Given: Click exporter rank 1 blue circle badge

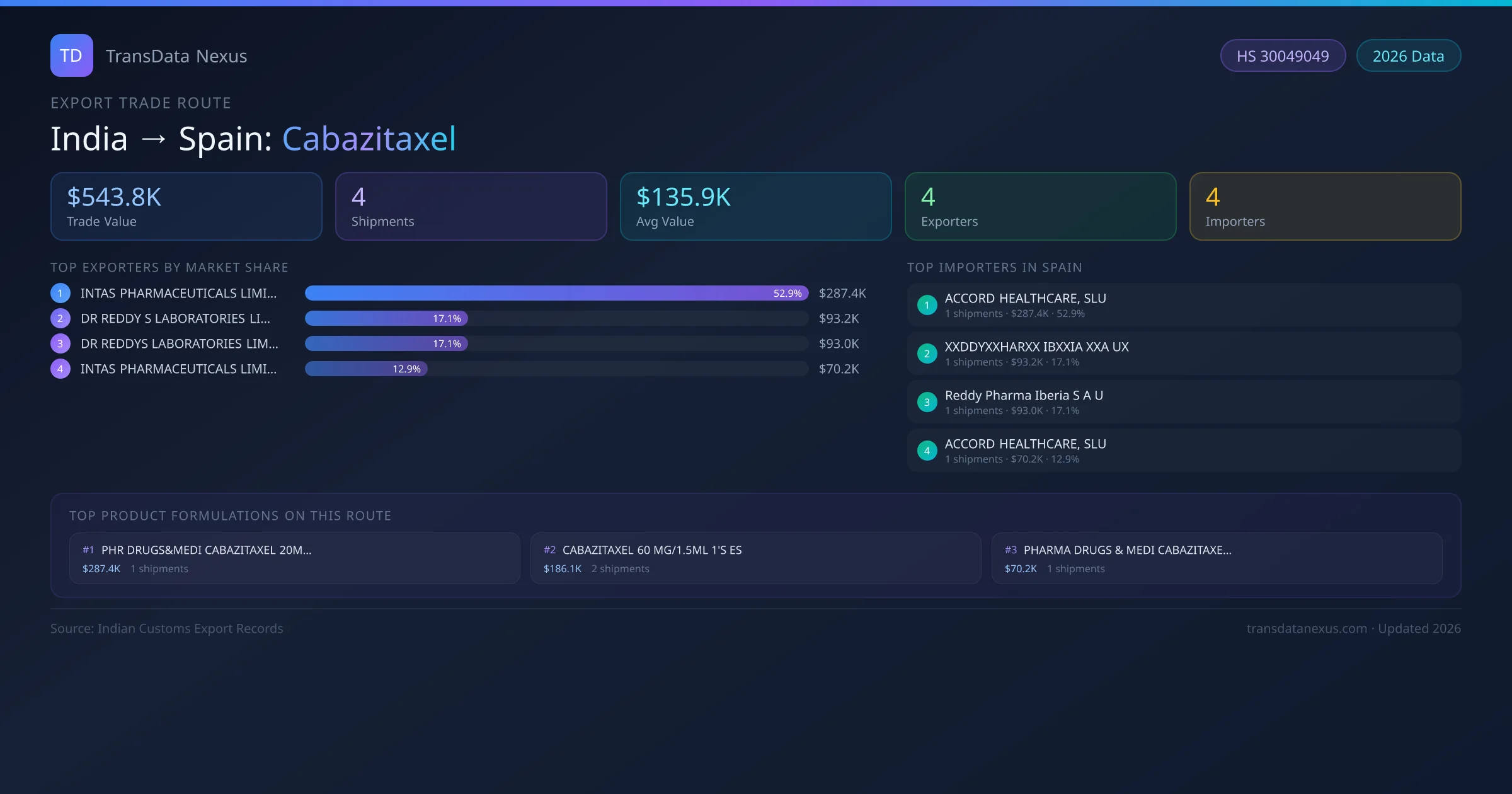Looking at the screenshot, I should 60,293.
